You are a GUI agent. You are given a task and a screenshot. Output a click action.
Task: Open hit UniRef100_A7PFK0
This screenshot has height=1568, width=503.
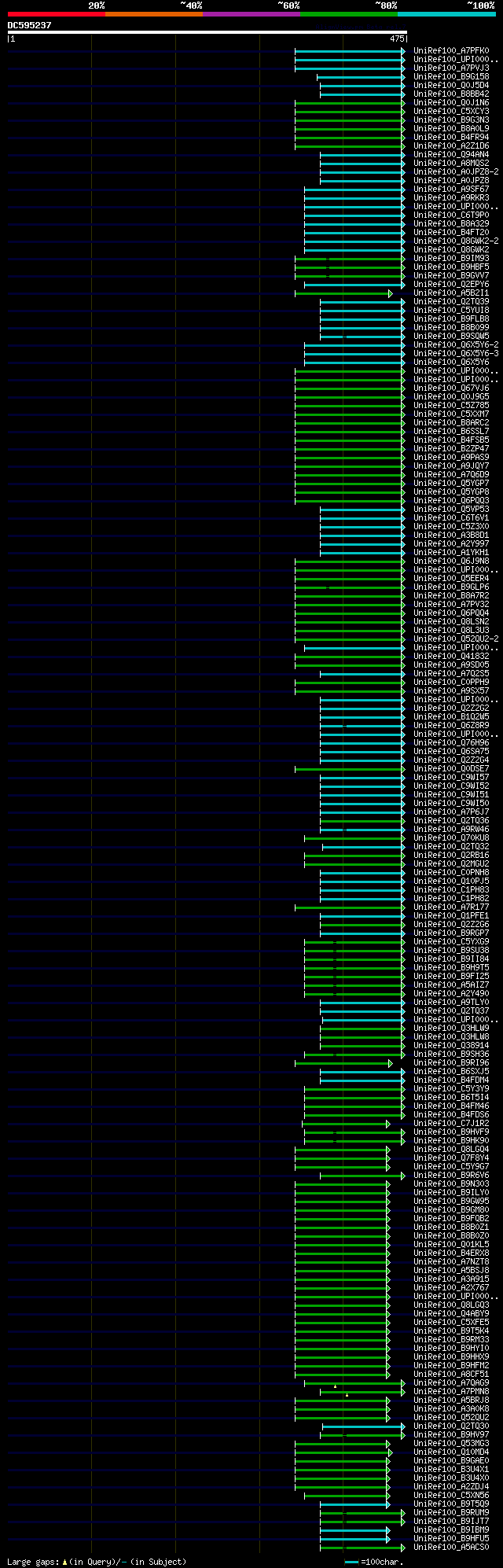[451, 51]
